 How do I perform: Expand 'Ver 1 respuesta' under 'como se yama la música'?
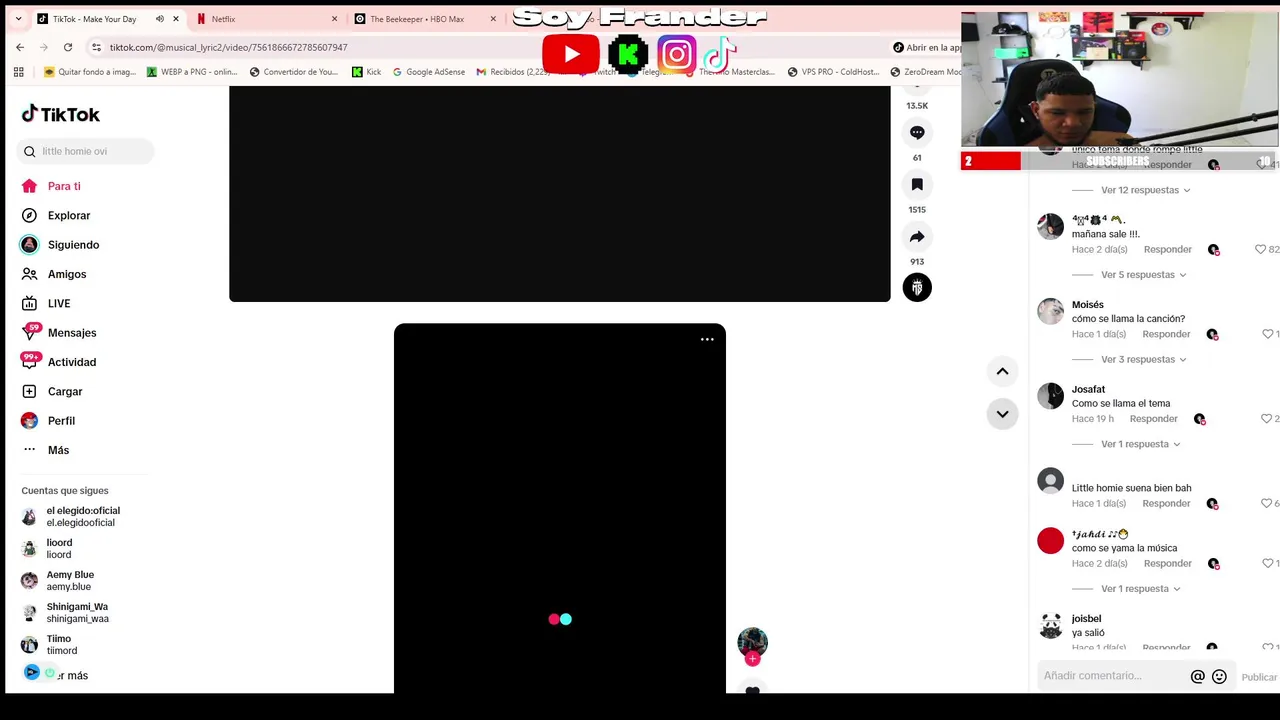(1140, 589)
